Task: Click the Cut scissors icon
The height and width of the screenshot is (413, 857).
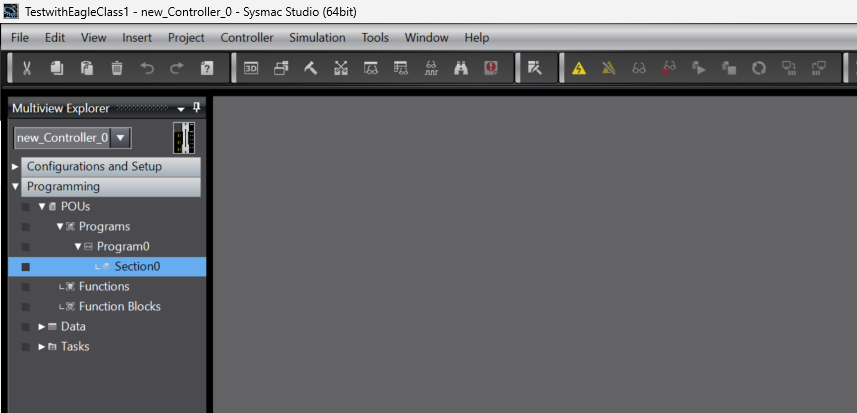Action: pyautogui.click(x=27, y=68)
